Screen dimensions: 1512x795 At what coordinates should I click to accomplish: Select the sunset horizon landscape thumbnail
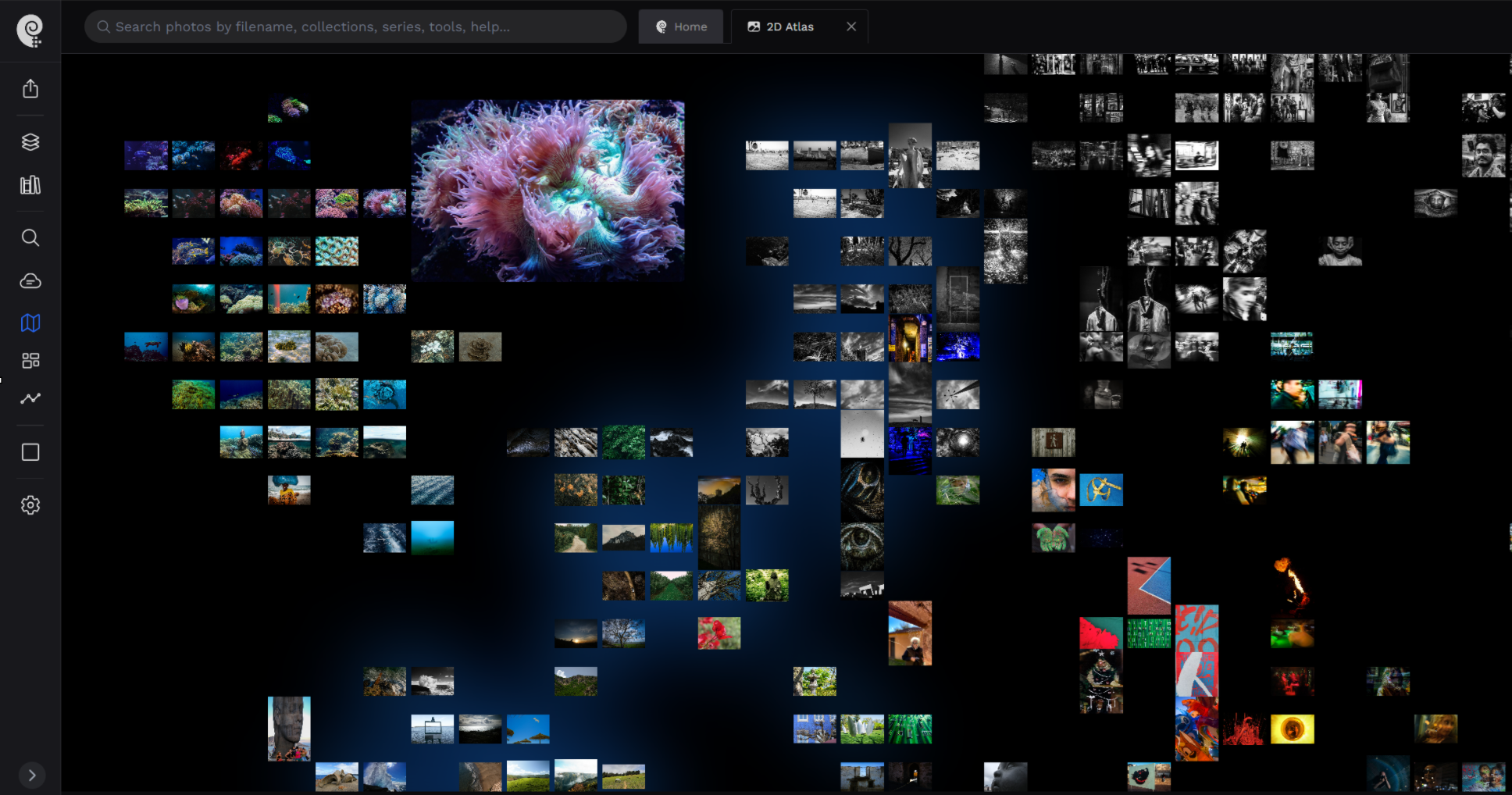pyautogui.click(x=576, y=633)
